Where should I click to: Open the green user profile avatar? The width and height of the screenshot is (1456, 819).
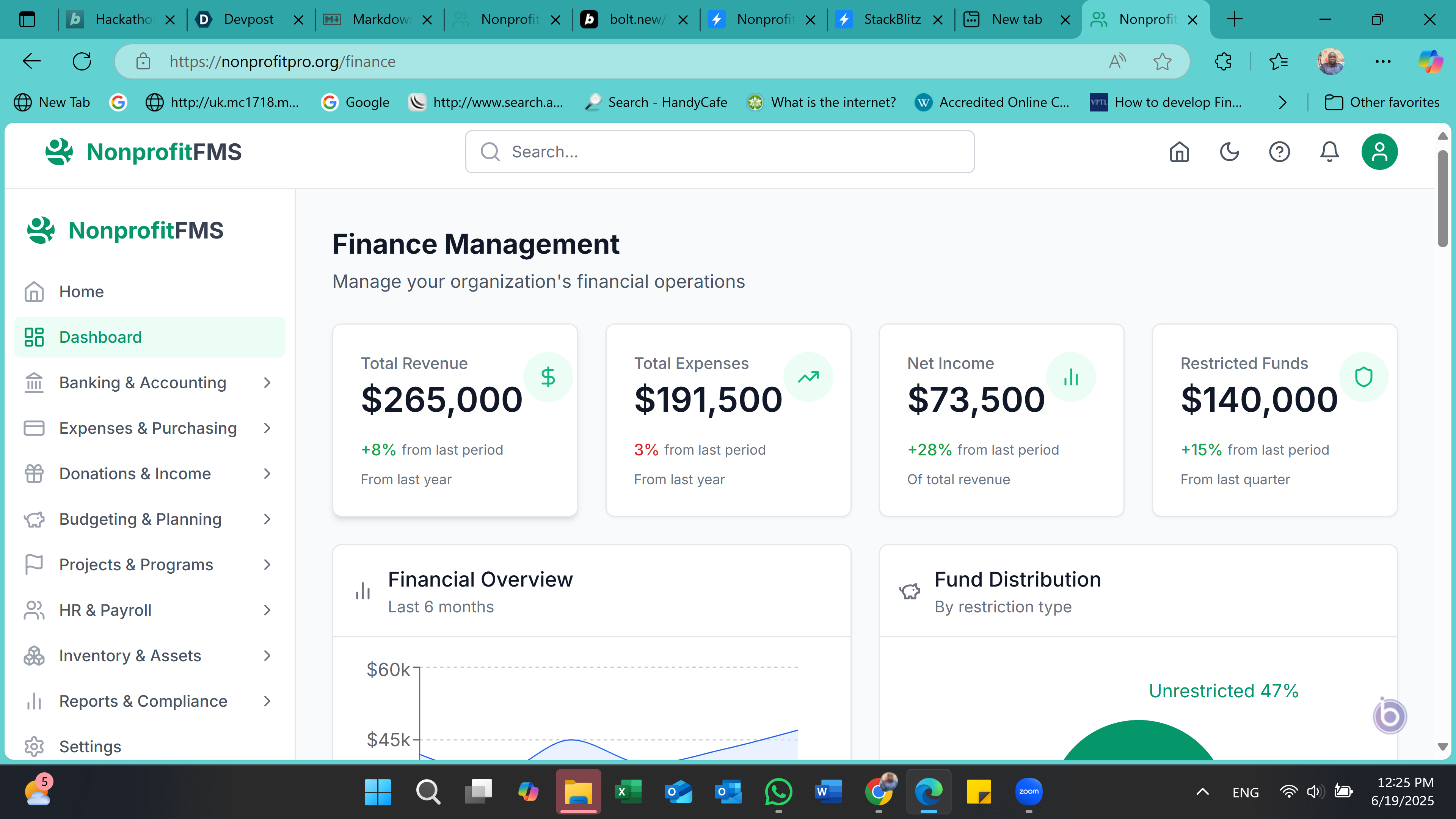[1379, 152]
